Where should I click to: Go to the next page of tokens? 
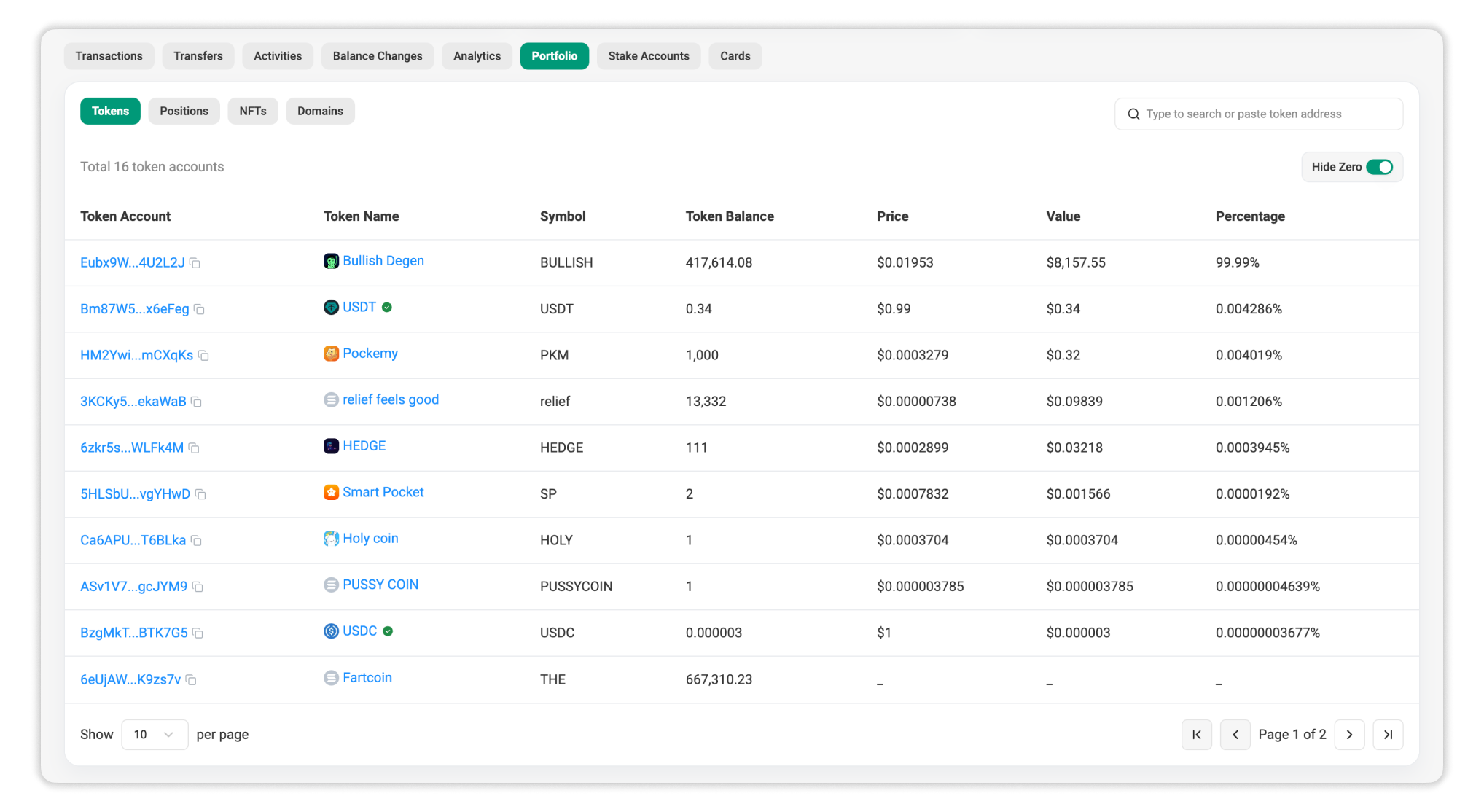(1349, 734)
